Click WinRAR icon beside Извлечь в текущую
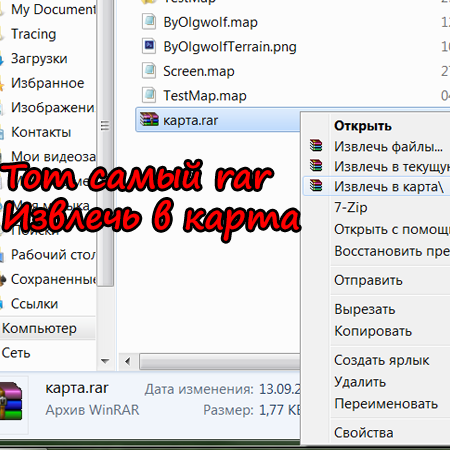Image resolution: width=450 pixels, height=450 pixels. pyautogui.click(x=316, y=166)
